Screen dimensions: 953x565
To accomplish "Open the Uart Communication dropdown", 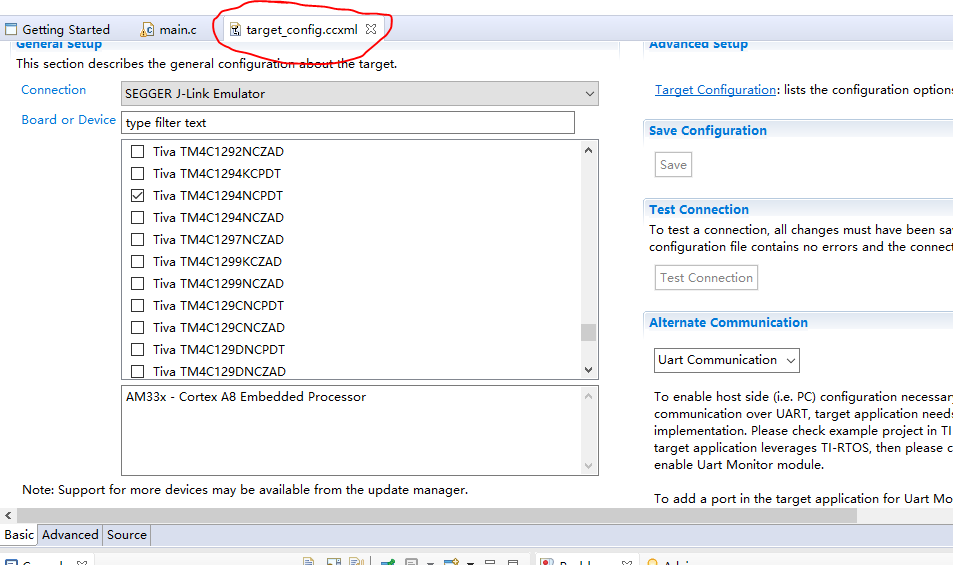I will pyautogui.click(x=726, y=360).
